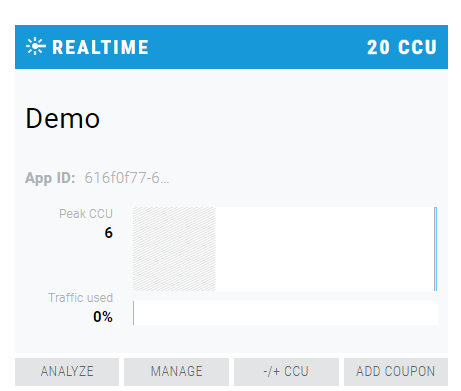Click the Traffic used 0% value
This screenshot has width=461, height=391.
pos(103,317)
